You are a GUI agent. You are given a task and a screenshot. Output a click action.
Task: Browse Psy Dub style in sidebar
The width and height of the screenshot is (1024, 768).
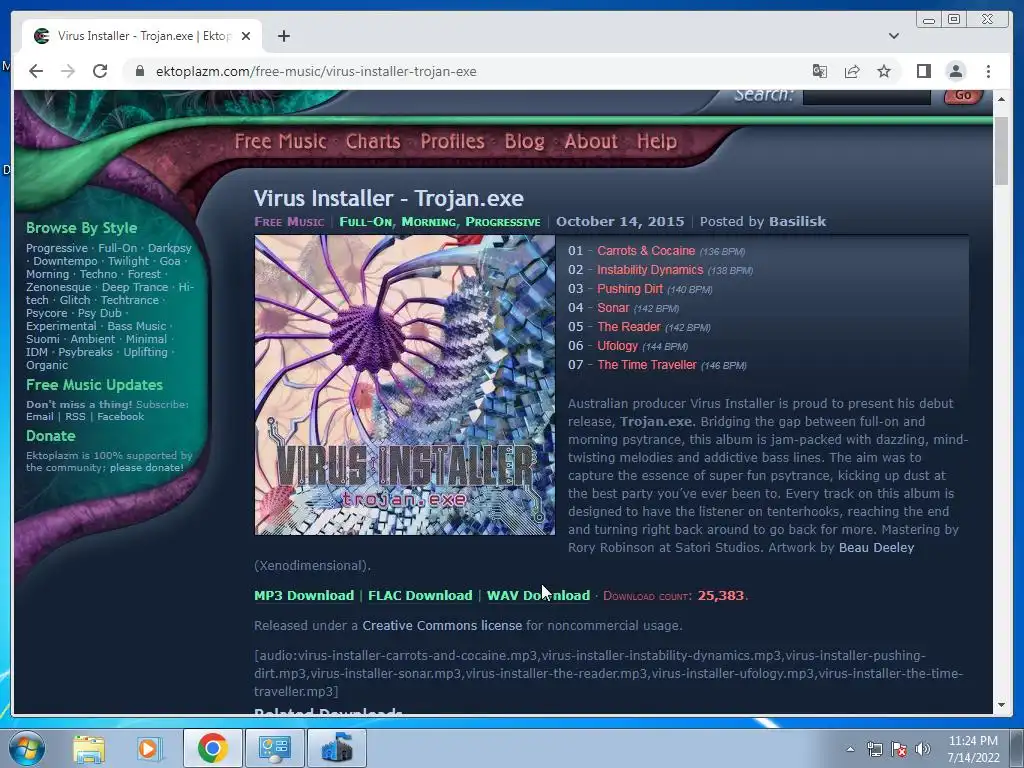[x=99, y=313]
